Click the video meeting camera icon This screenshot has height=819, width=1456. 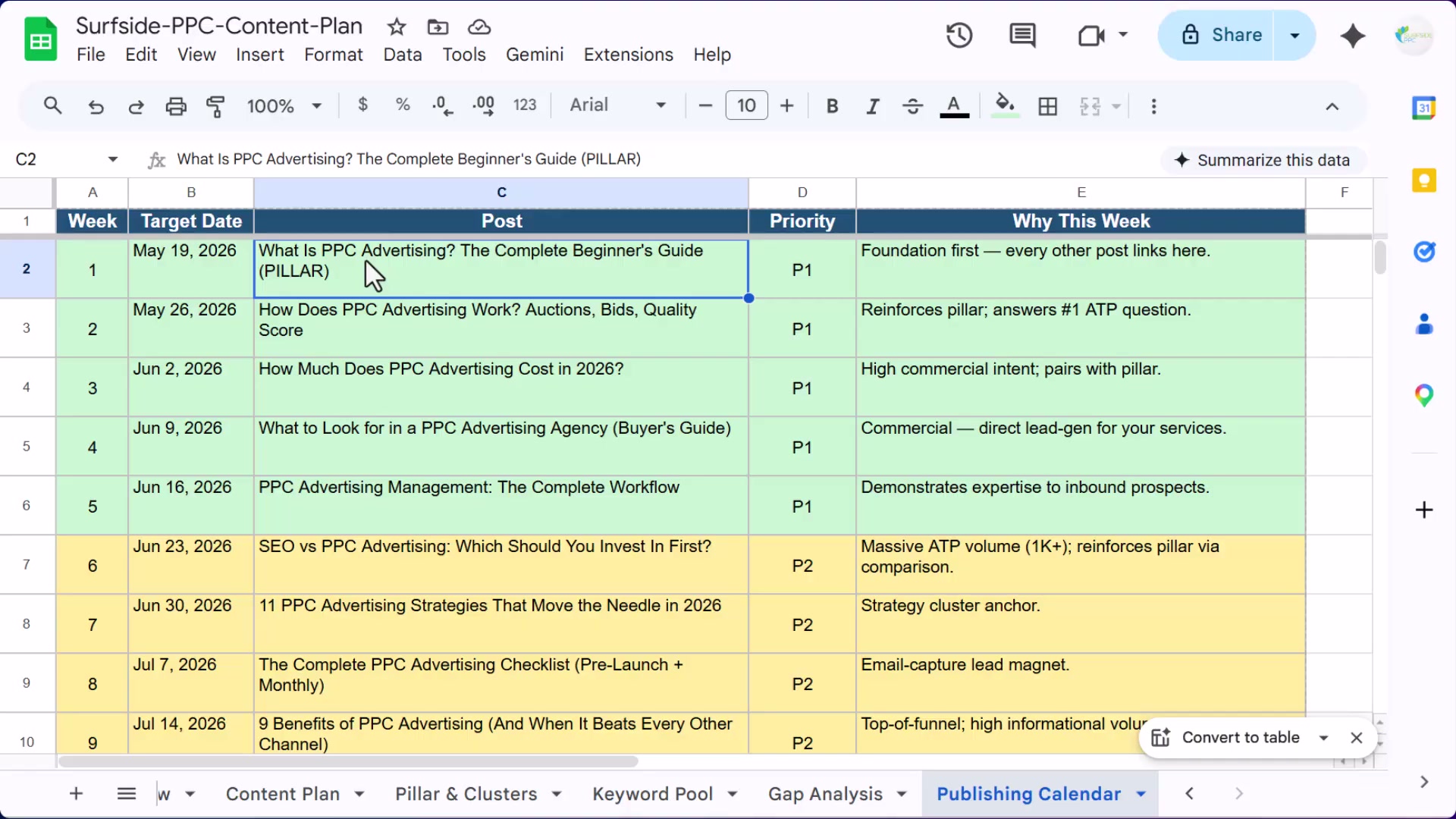(x=1091, y=35)
